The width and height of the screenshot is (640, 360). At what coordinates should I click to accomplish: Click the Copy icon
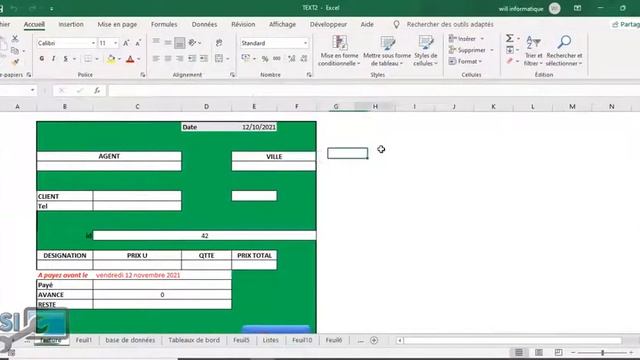click(15, 51)
